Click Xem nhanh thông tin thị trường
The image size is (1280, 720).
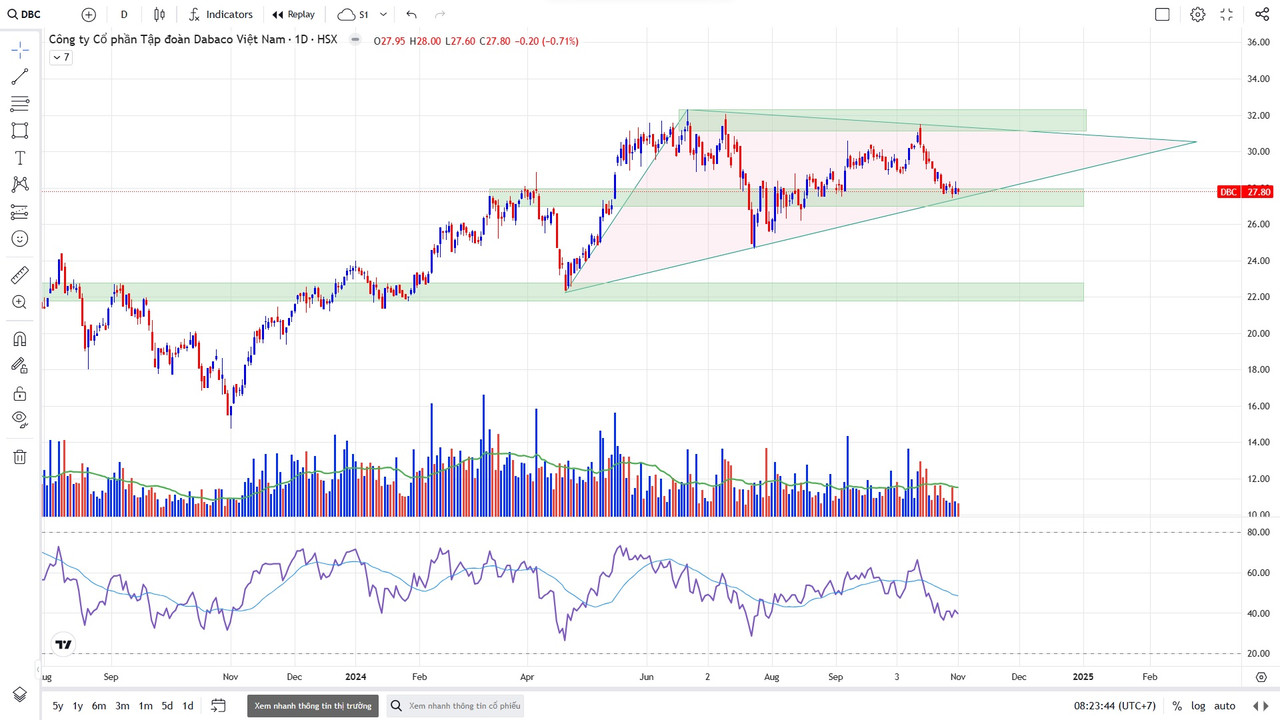(x=313, y=706)
